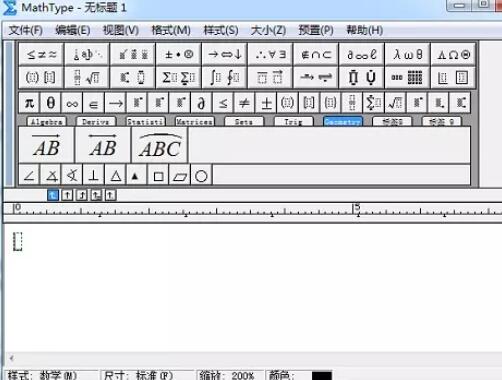The width and height of the screenshot is (502, 380).
Task: Insert the parallelogram symbol
Action: click(180, 175)
